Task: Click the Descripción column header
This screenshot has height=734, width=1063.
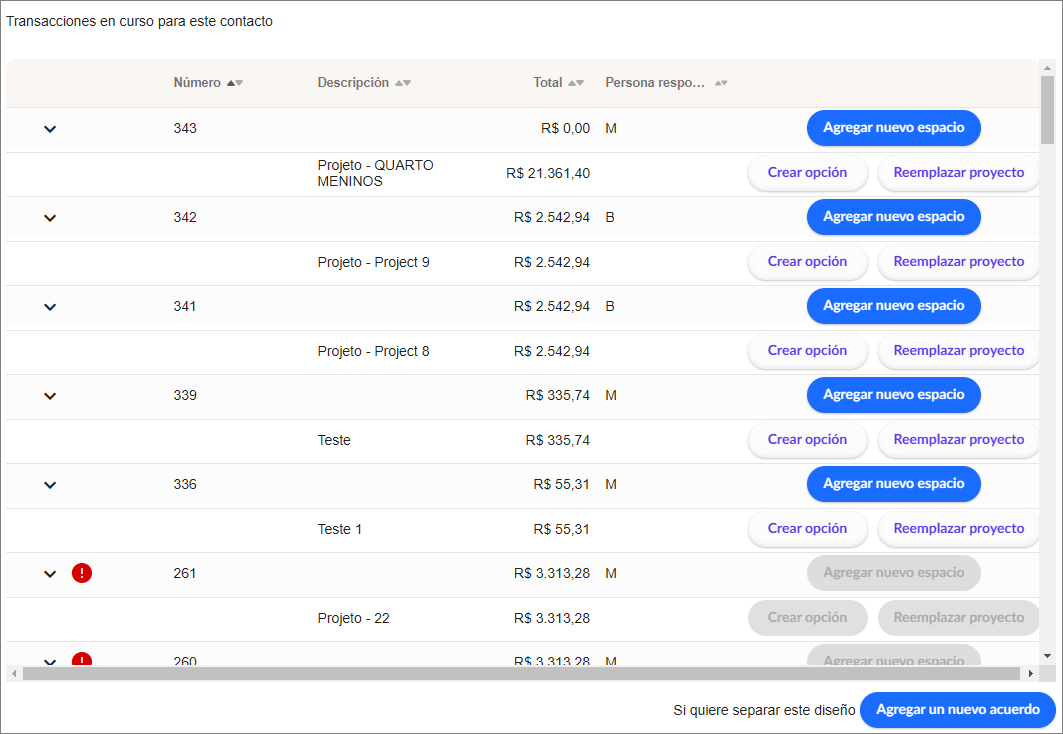Action: point(353,83)
